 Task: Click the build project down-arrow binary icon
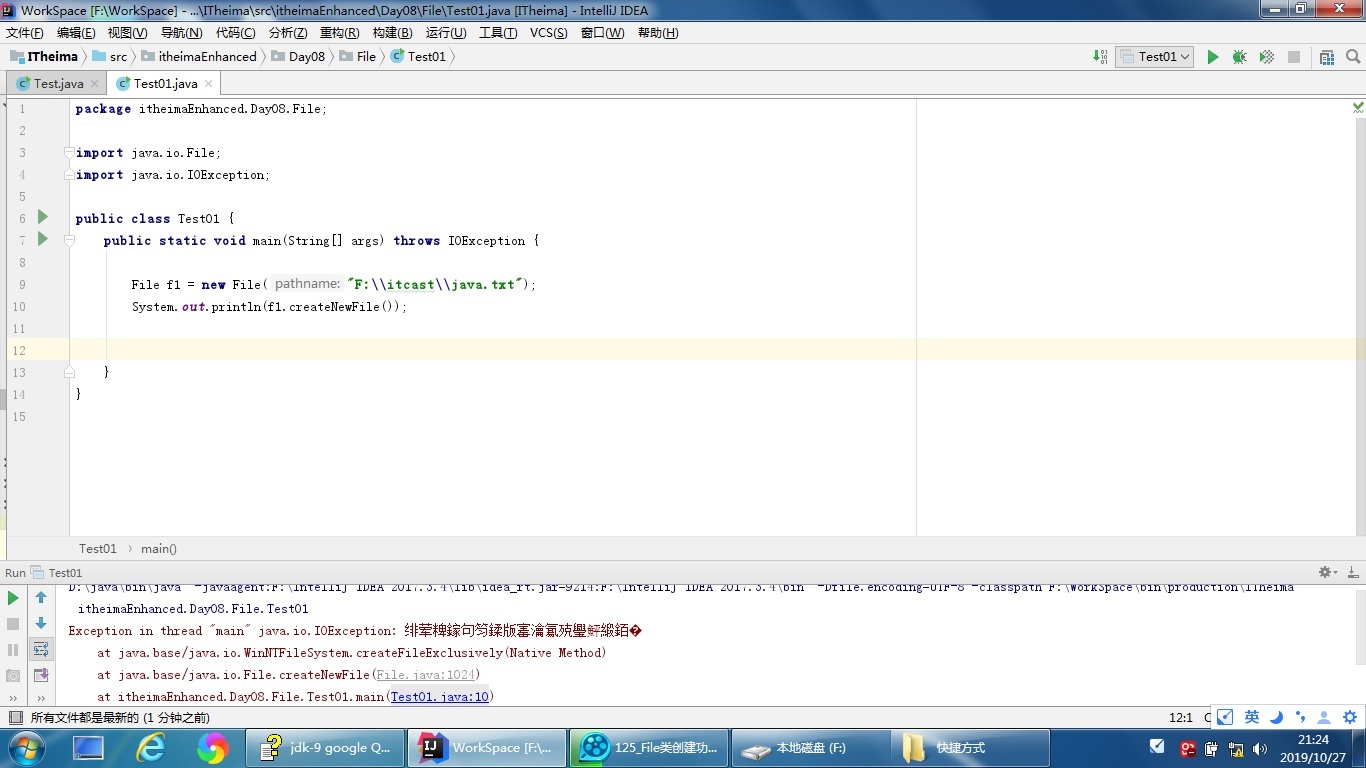point(1101,57)
